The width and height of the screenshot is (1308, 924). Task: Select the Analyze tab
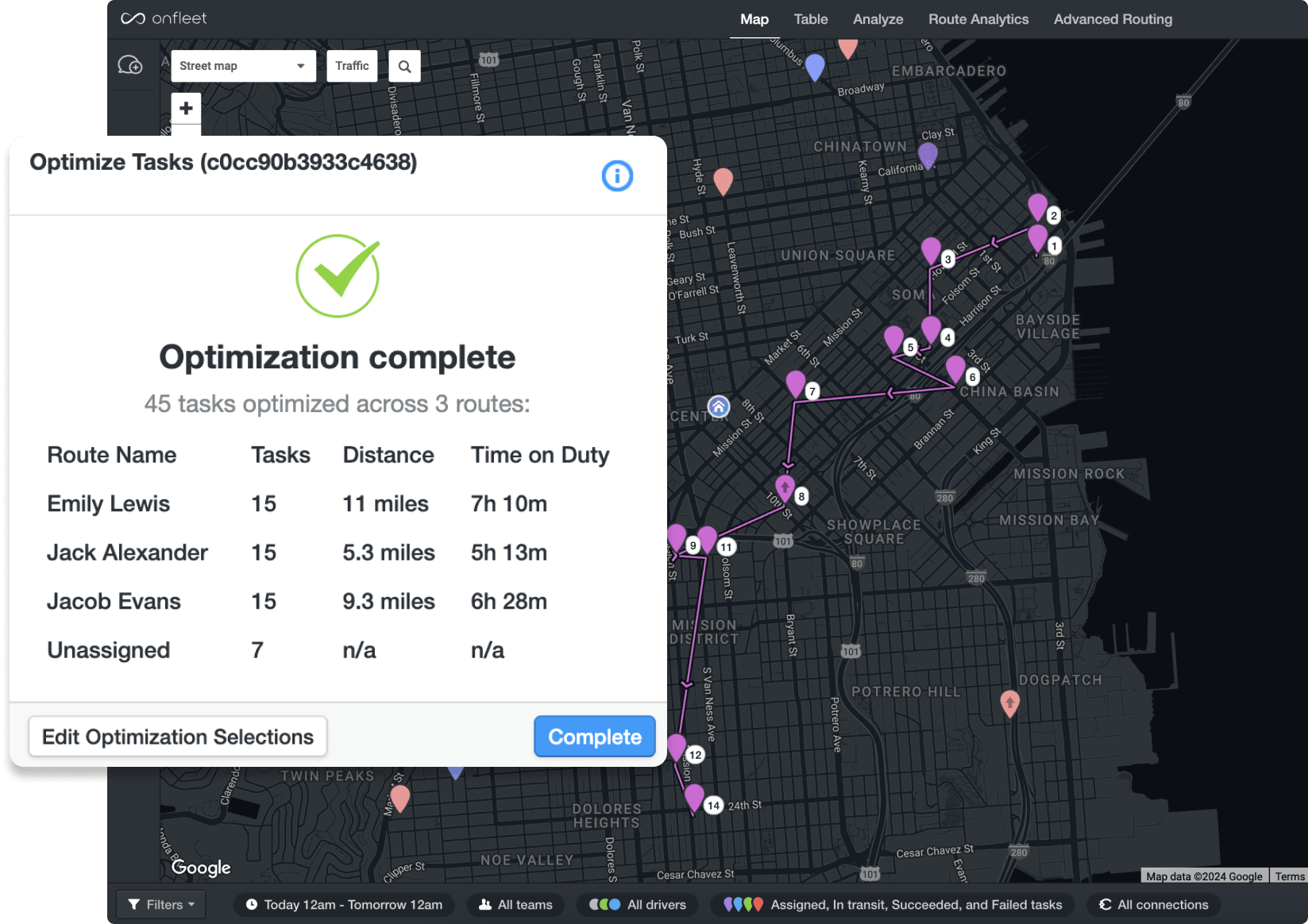pyautogui.click(x=878, y=19)
